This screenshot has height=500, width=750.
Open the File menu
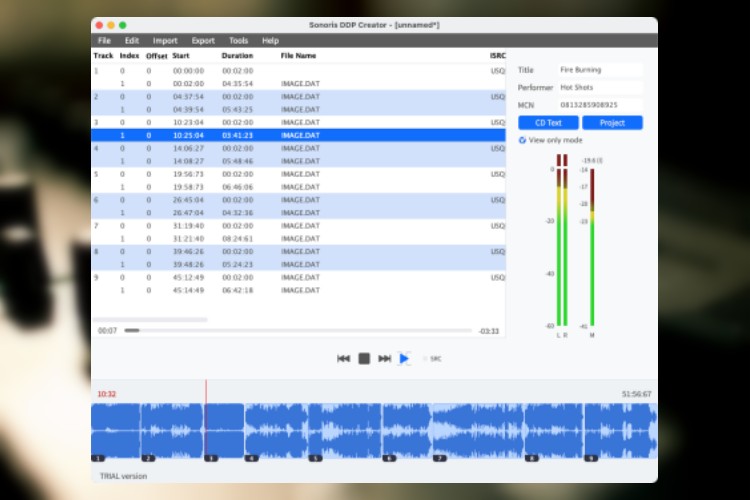coord(104,41)
